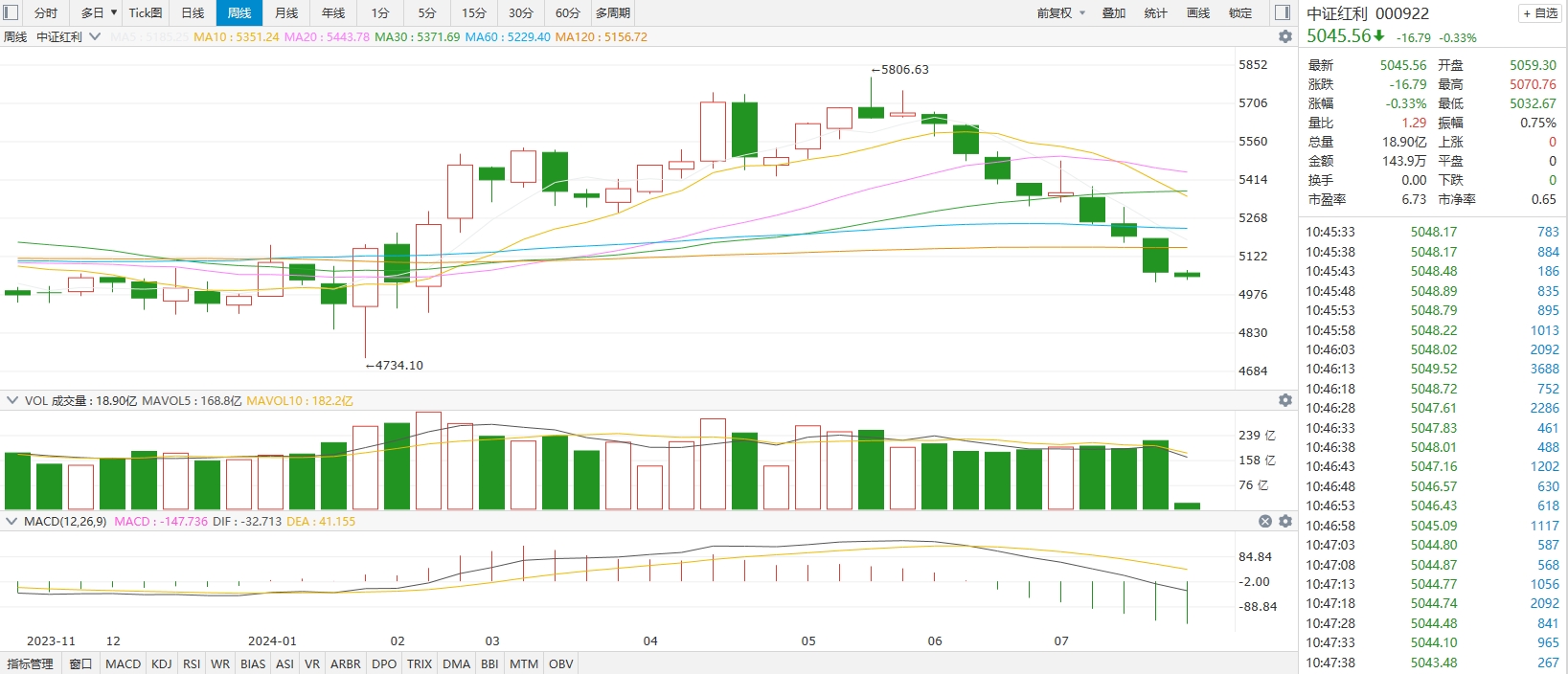Toggle the left sidebar panel icon
The image size is (1568, 674).
pyautogui.click(x=11, y=12)
